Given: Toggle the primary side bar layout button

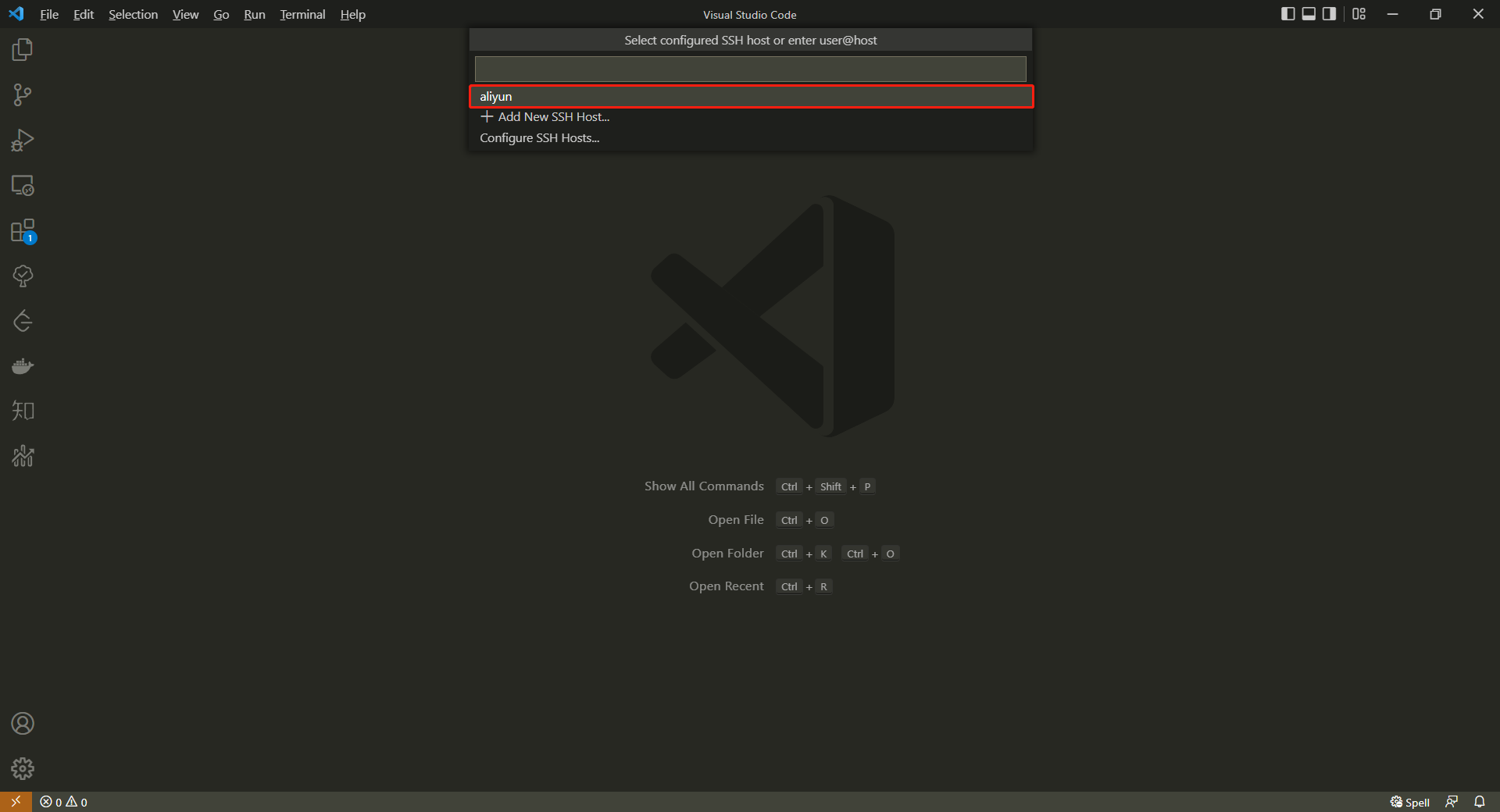Looking at the screenshot, I should (1288, 14).
